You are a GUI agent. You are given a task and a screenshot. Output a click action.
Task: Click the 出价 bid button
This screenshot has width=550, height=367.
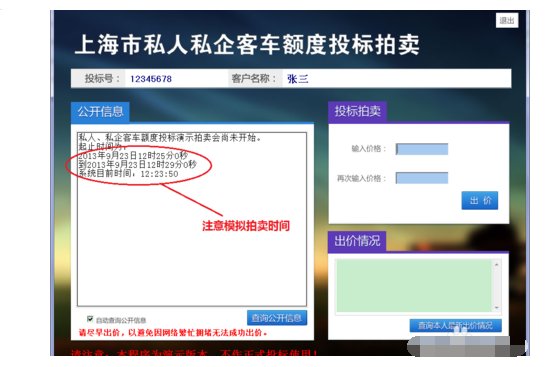click(x=479, y=201)
